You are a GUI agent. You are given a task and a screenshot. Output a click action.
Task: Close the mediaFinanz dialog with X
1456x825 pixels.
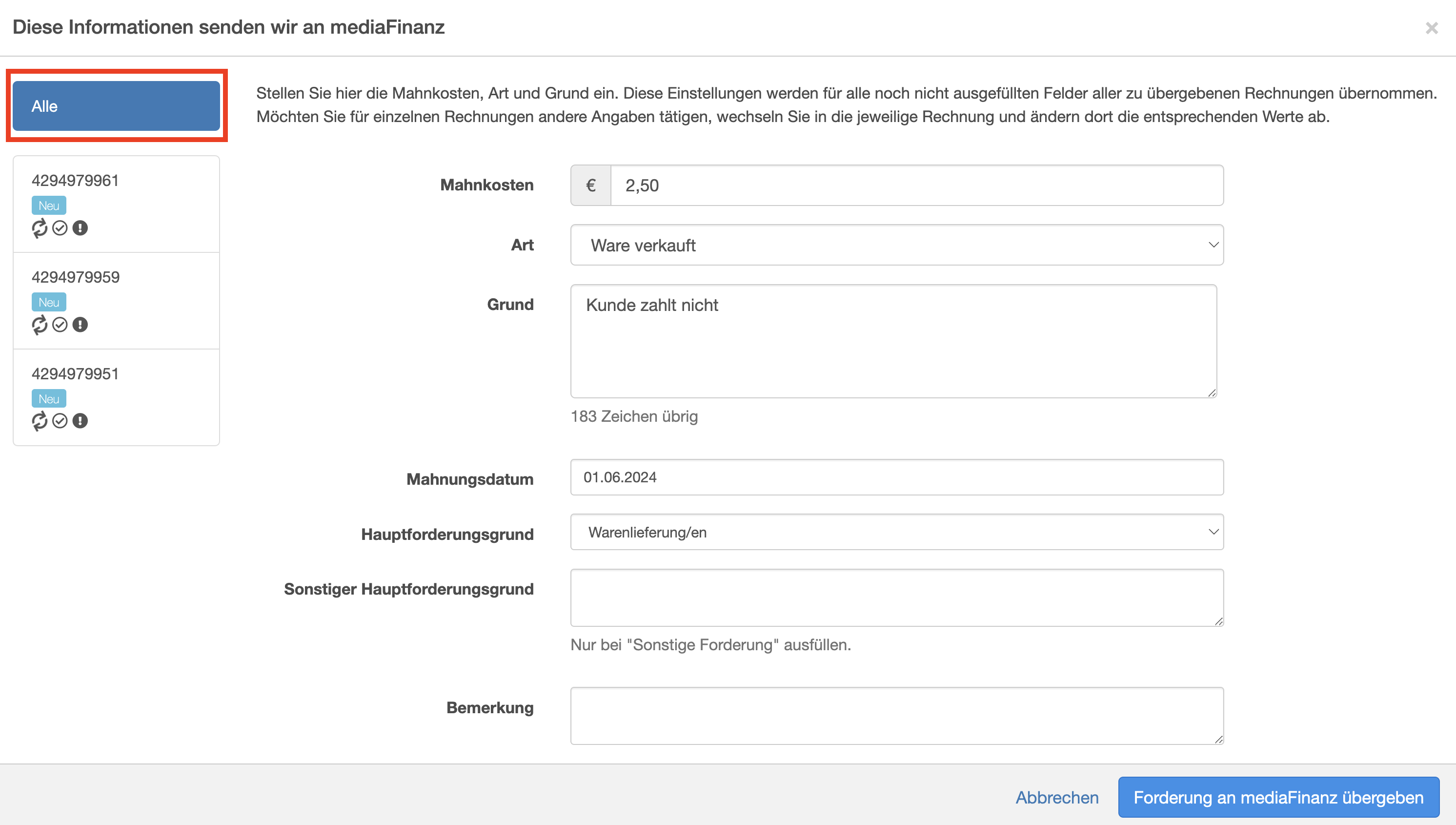click(1431, 28)
